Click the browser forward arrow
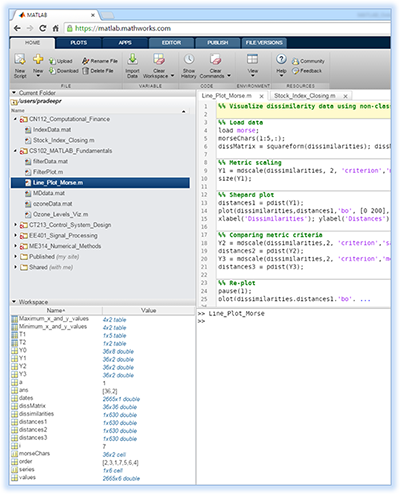Image resolution: width=400 pixels, height=494 pixels. click(30, 28)
